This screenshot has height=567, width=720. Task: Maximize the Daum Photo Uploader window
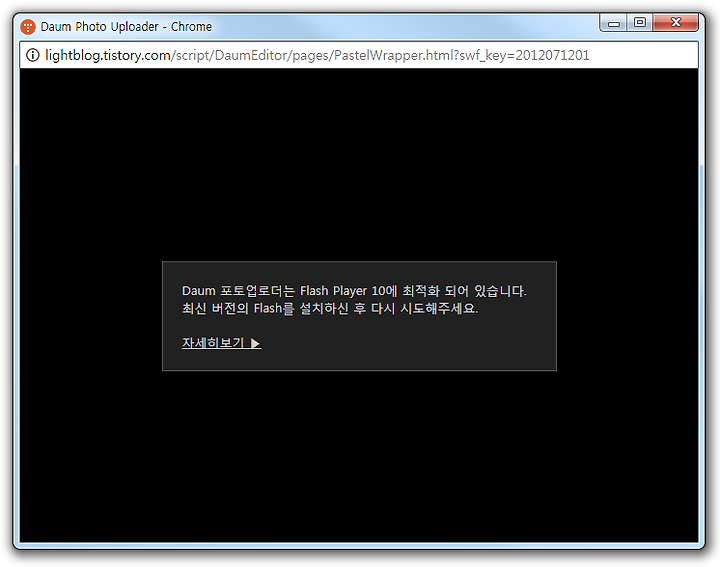640,22
